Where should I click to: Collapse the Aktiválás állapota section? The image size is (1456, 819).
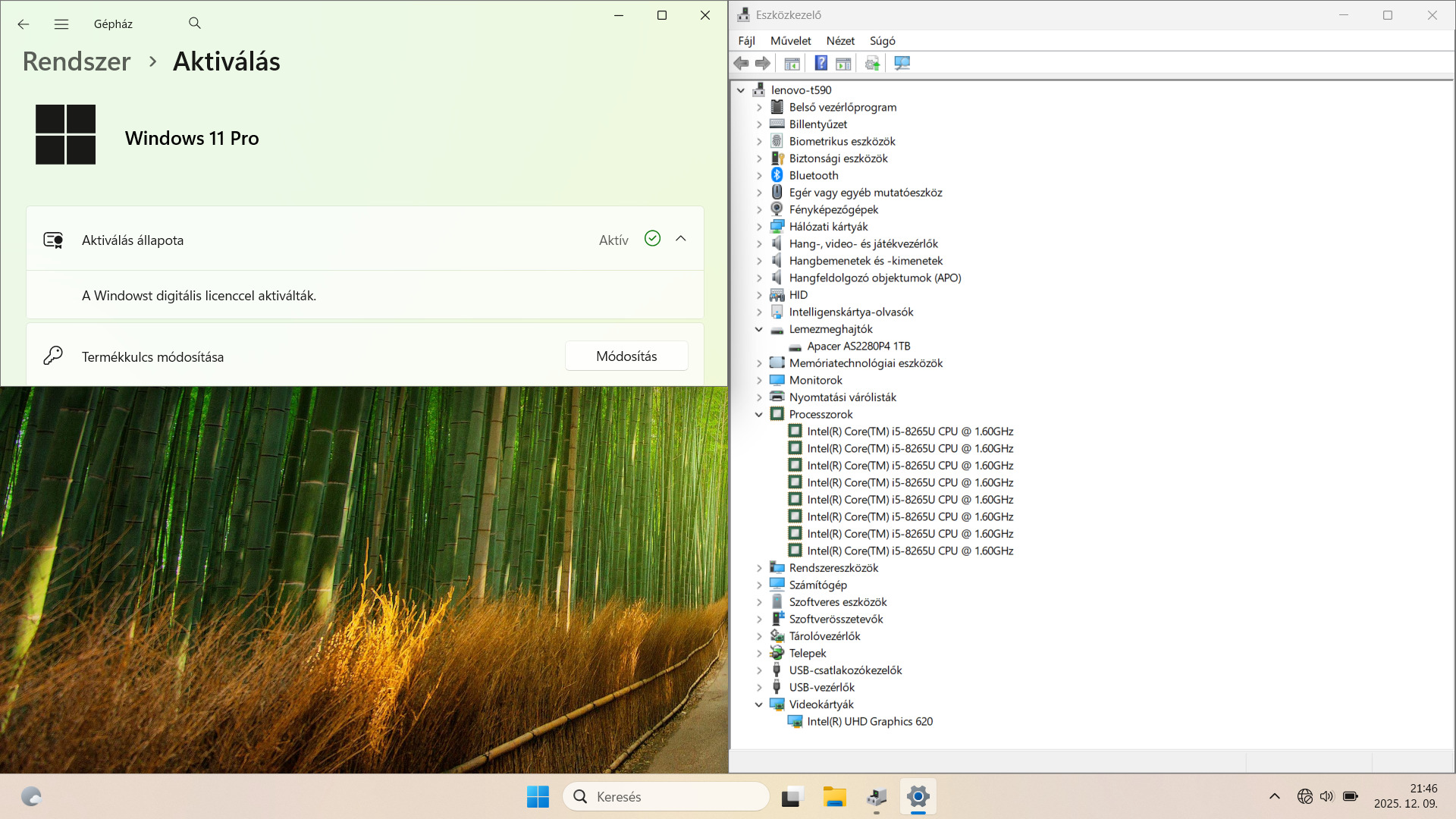point(680,239)
